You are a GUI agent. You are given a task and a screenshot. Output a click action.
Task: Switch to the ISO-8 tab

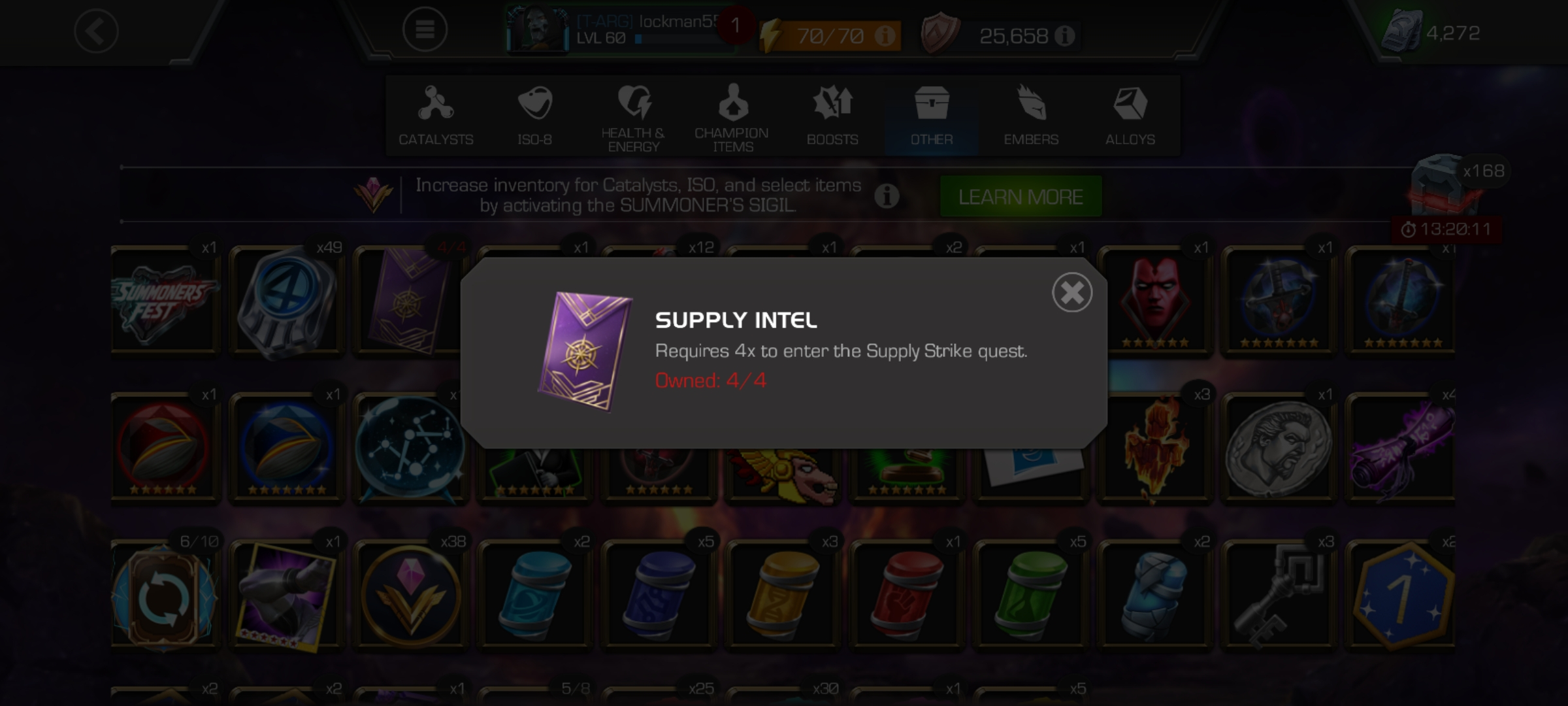coord(534,116)
